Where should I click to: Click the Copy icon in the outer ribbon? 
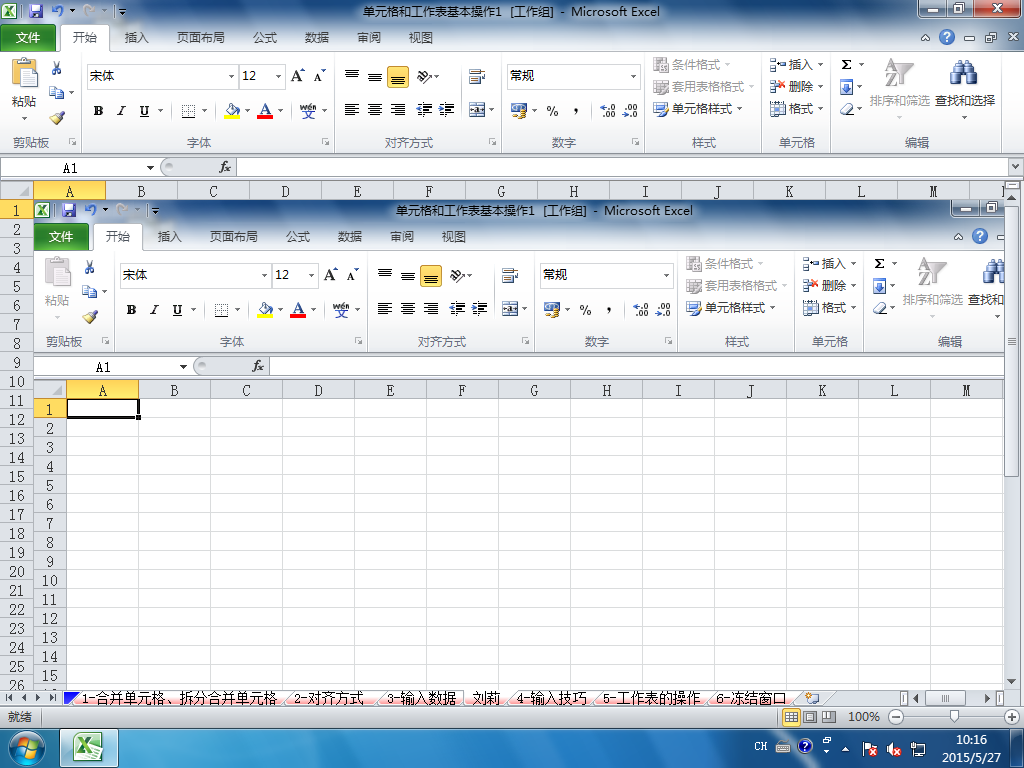[x=57, y=93]
